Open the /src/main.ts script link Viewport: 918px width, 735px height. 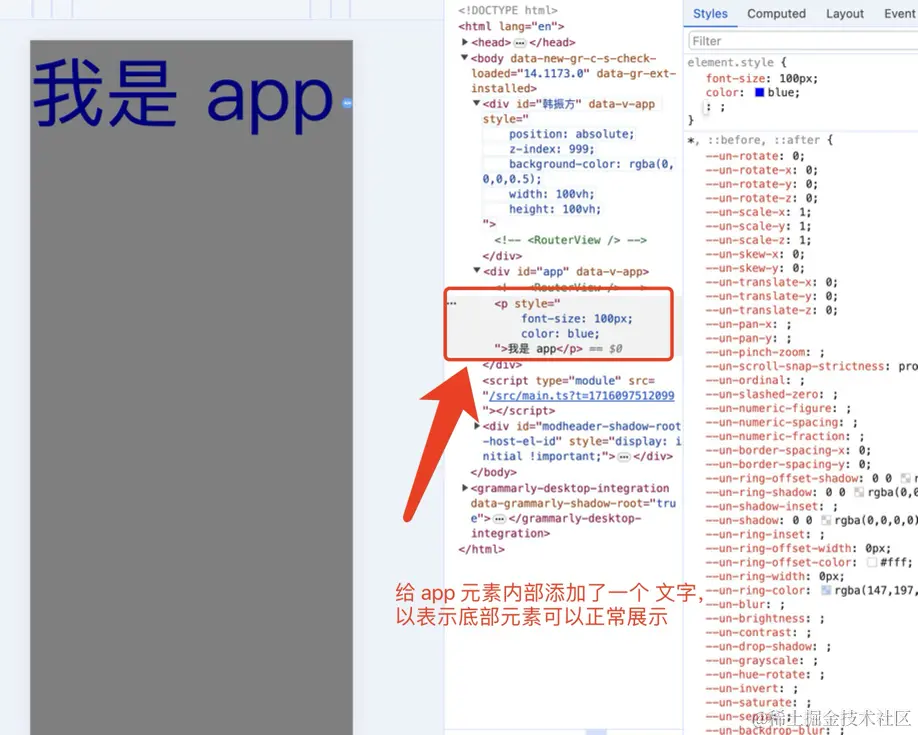click(x=581, y=395)
